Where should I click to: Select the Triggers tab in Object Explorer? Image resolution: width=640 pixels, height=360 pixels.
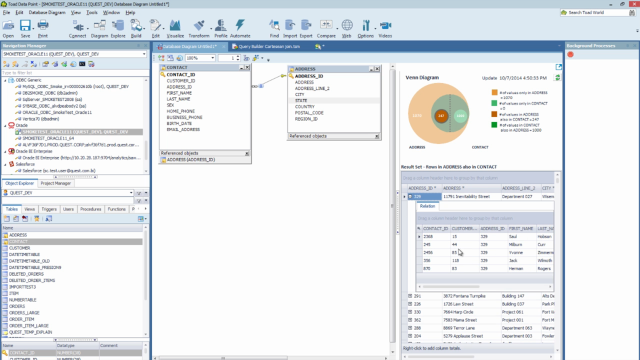point(49,209)
